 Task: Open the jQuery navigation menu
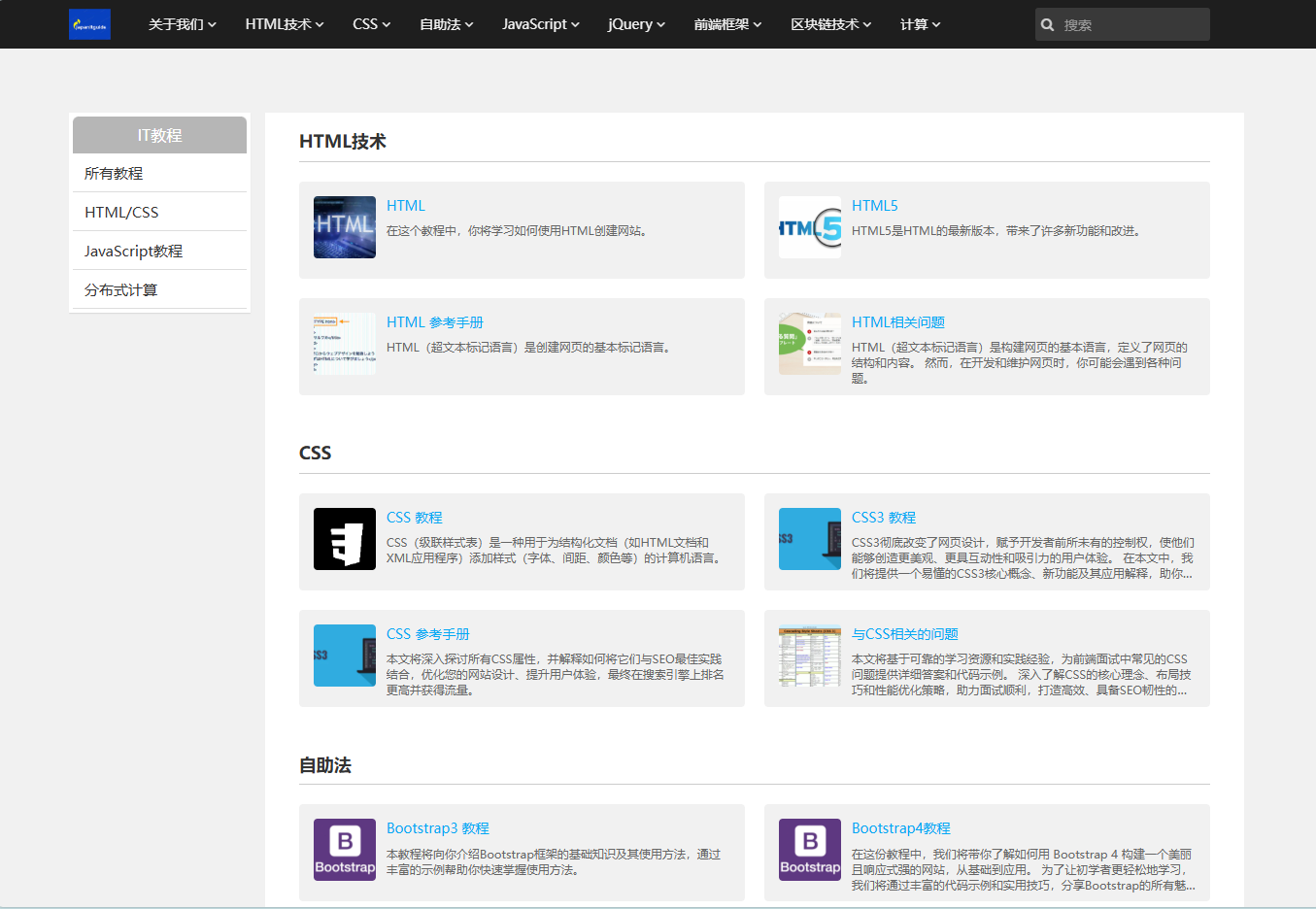coord(636,24)
